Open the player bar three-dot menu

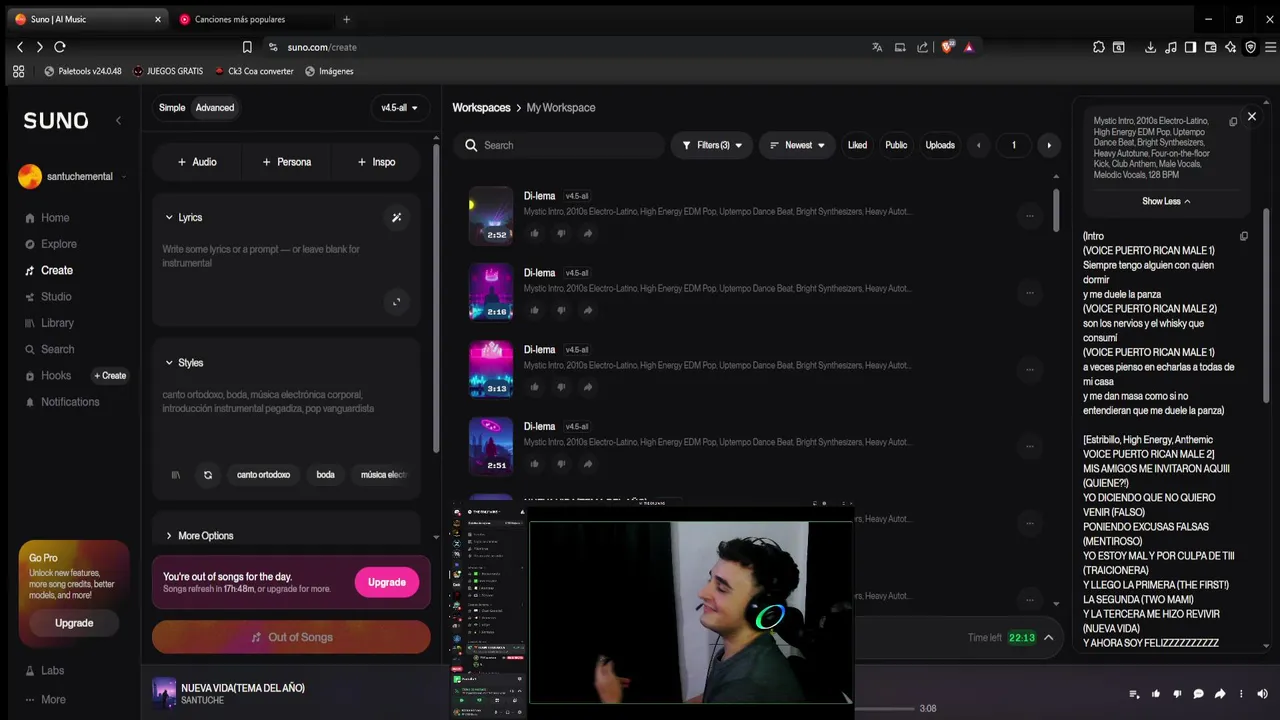tap(1242, 694)
